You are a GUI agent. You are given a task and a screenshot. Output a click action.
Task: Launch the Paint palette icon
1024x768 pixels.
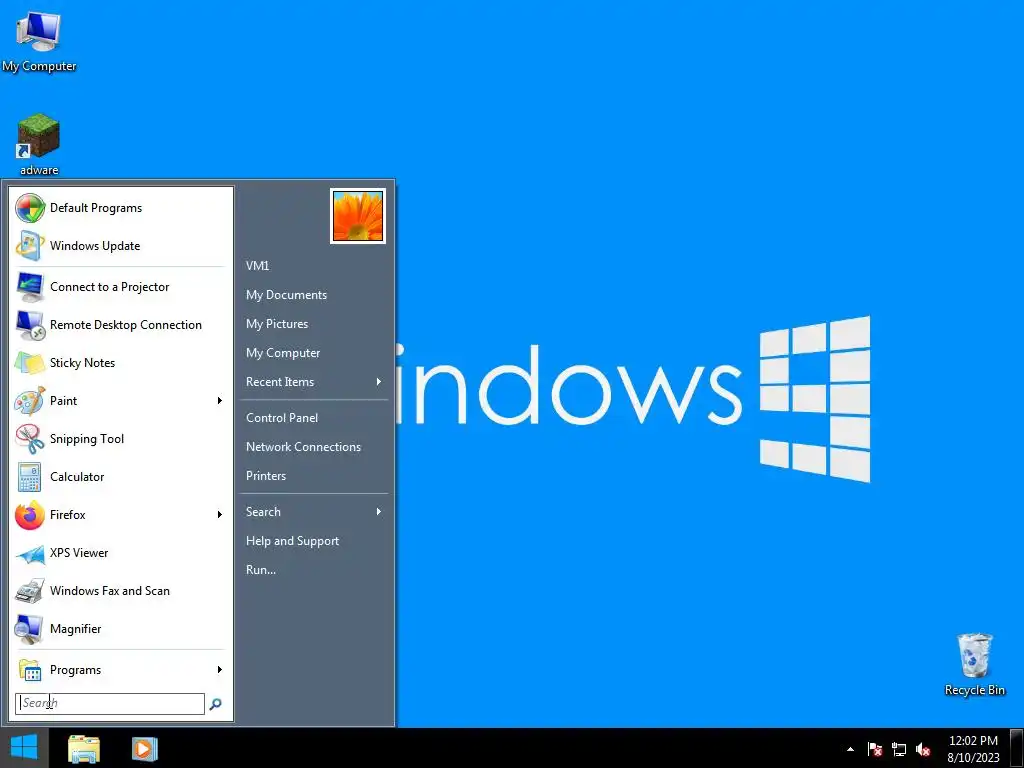pyautogui.click(x=30, y=401)
